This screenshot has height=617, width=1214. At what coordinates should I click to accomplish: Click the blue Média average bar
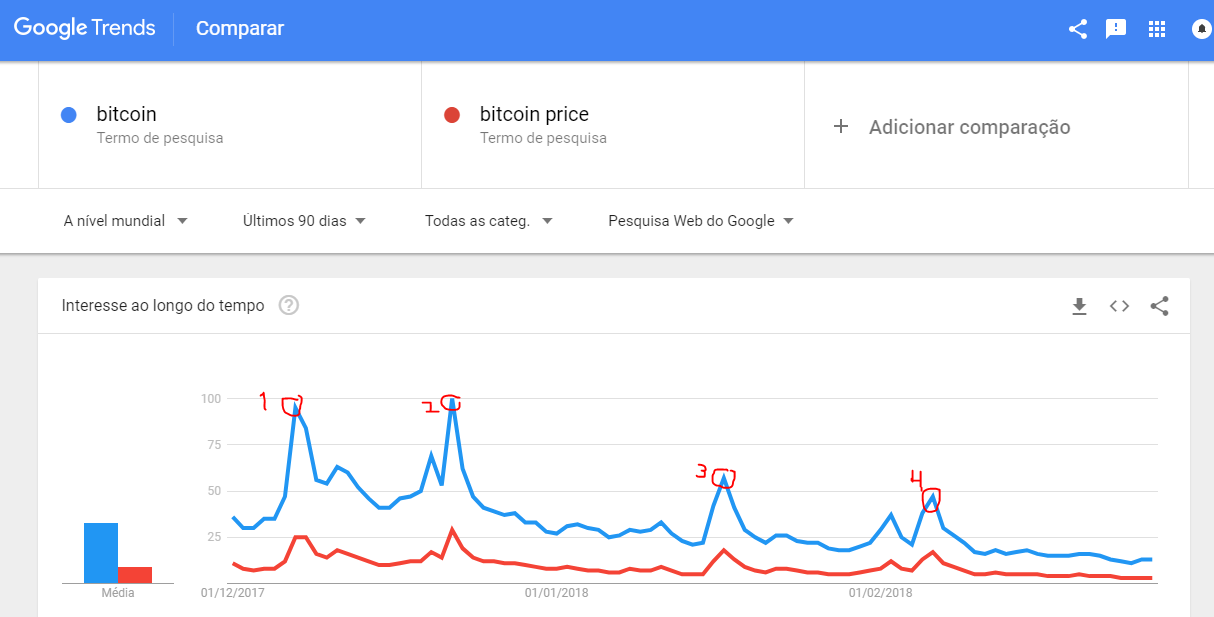pyautogui.click(x=100, y=550)
